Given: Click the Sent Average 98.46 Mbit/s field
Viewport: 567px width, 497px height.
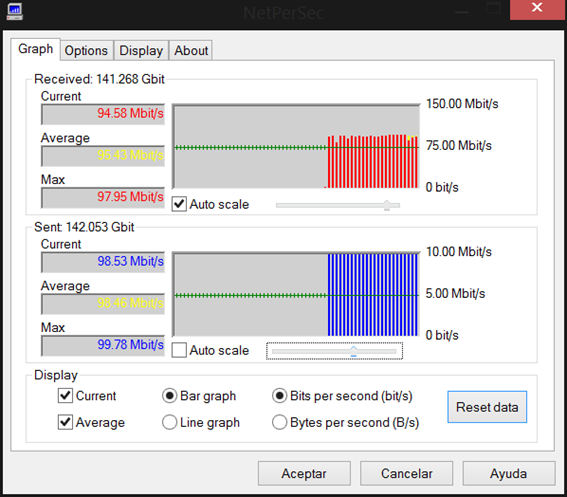Looking at the screenshot, I should coord(103,303).
